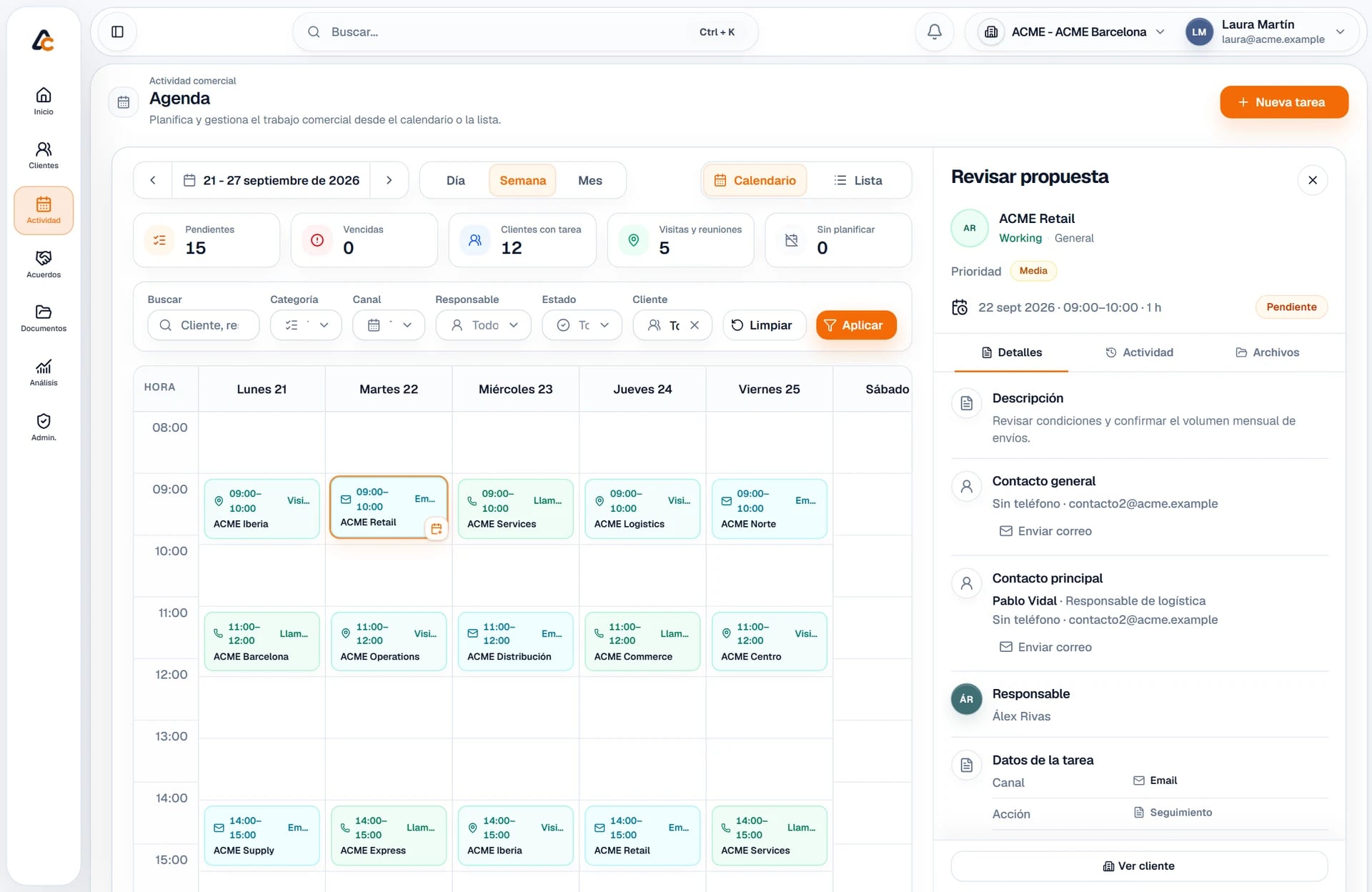Click the Visitas y reuniones stat card
This screenshot has width=1372, height=892.
point(680,240)
